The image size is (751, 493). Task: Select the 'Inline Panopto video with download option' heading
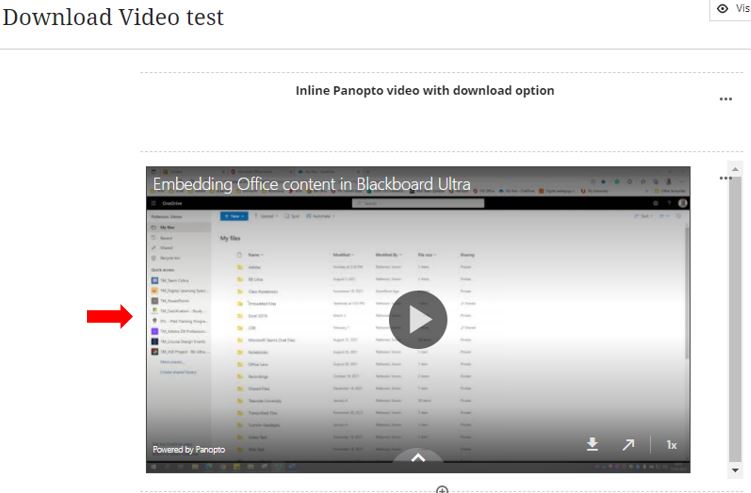pyautogui.click(x=425, y=91)
